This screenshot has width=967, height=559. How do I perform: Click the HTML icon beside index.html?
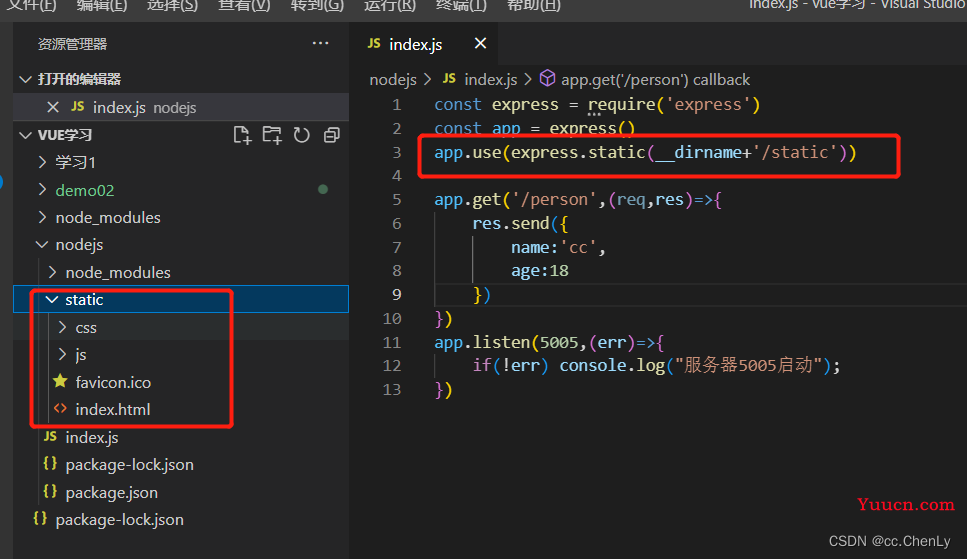tap(60, 408)
